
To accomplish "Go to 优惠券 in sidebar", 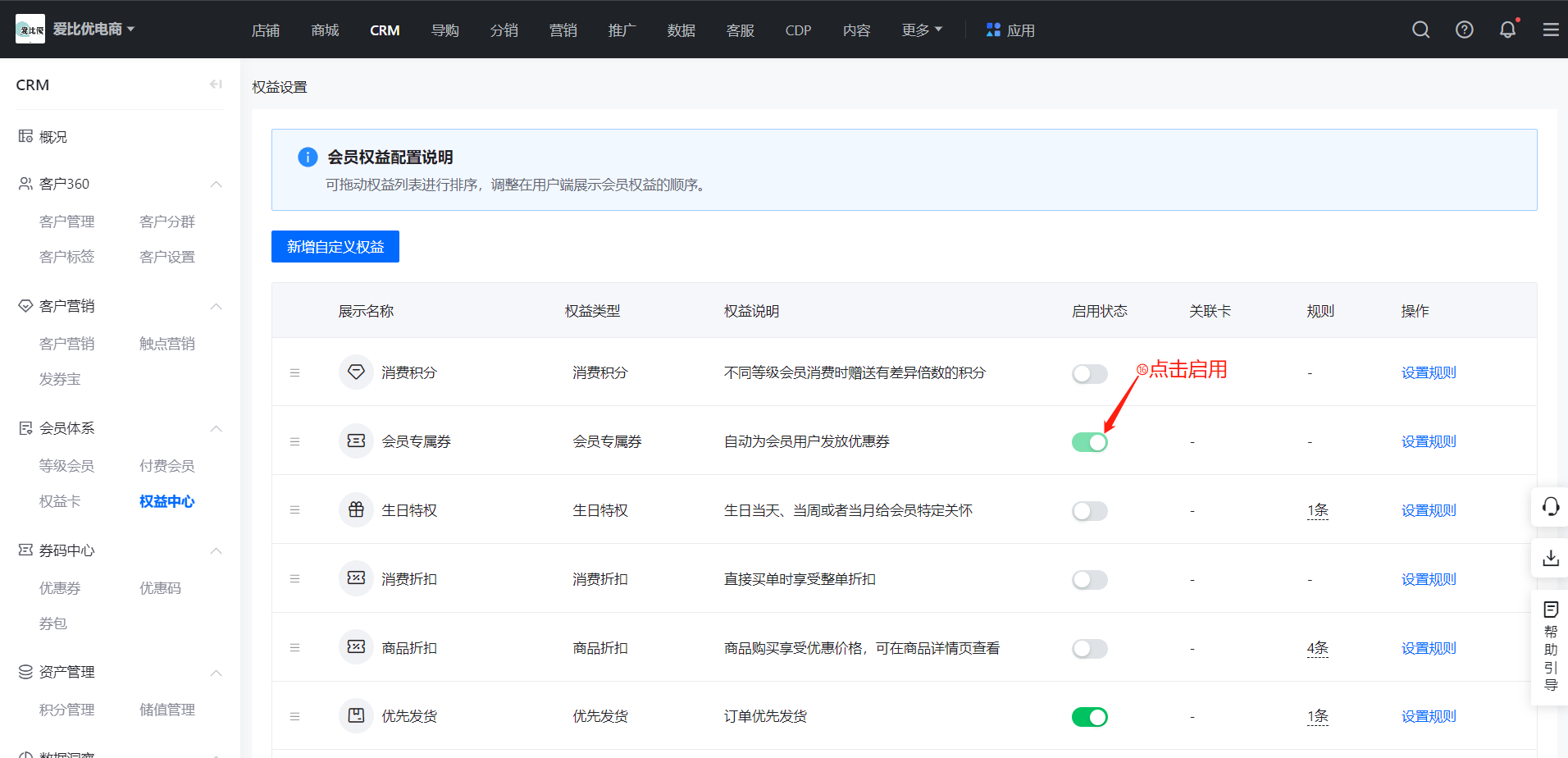I will click(60, 588).
